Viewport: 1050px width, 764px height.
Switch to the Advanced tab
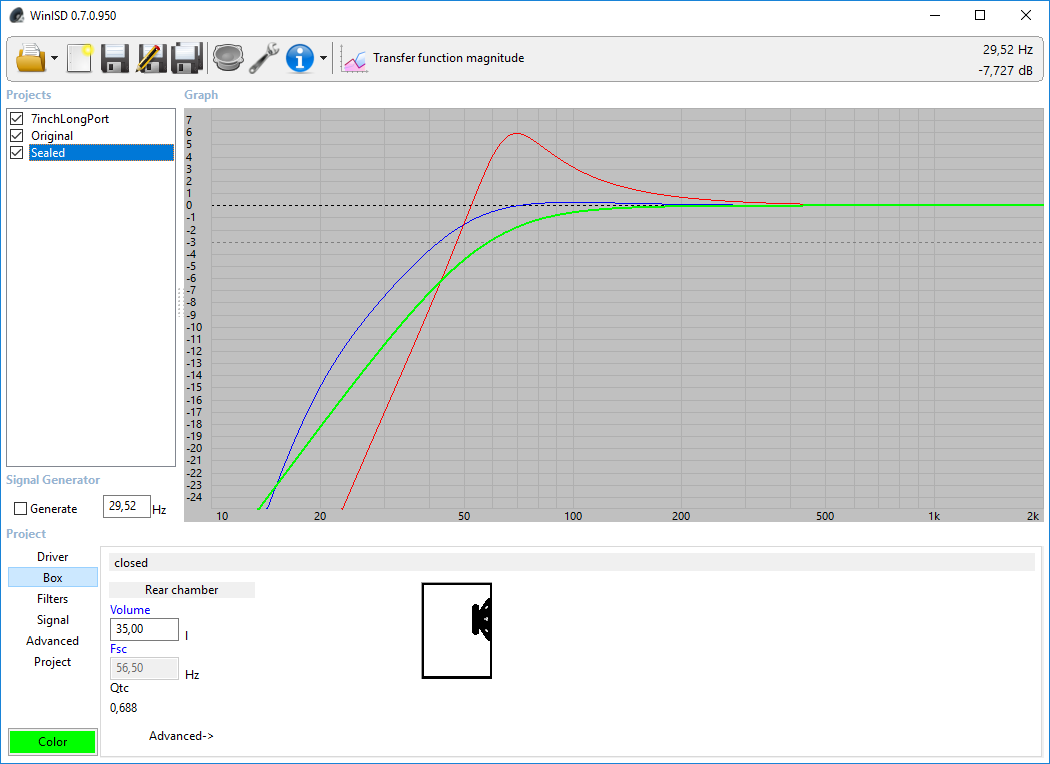point(53,641)
